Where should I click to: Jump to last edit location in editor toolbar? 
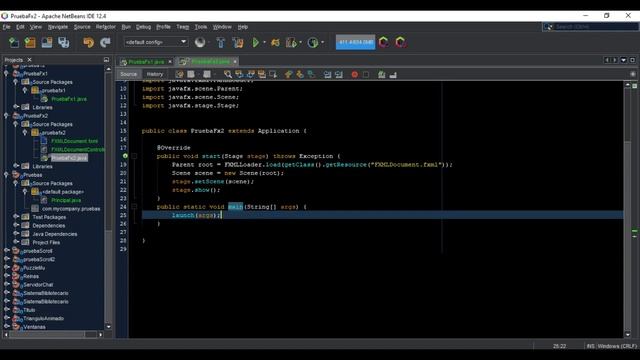(x=179, y=74)
